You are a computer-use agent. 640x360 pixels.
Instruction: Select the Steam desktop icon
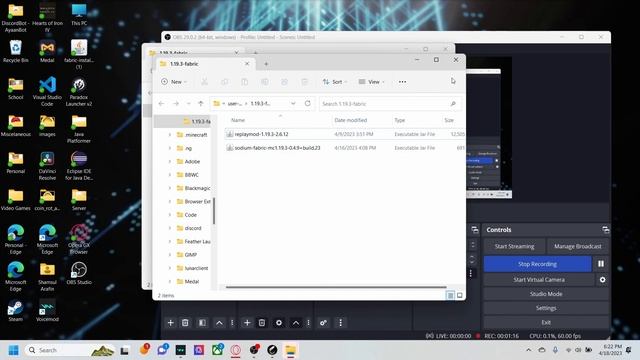pyautogui.click(x=16, y=311)
